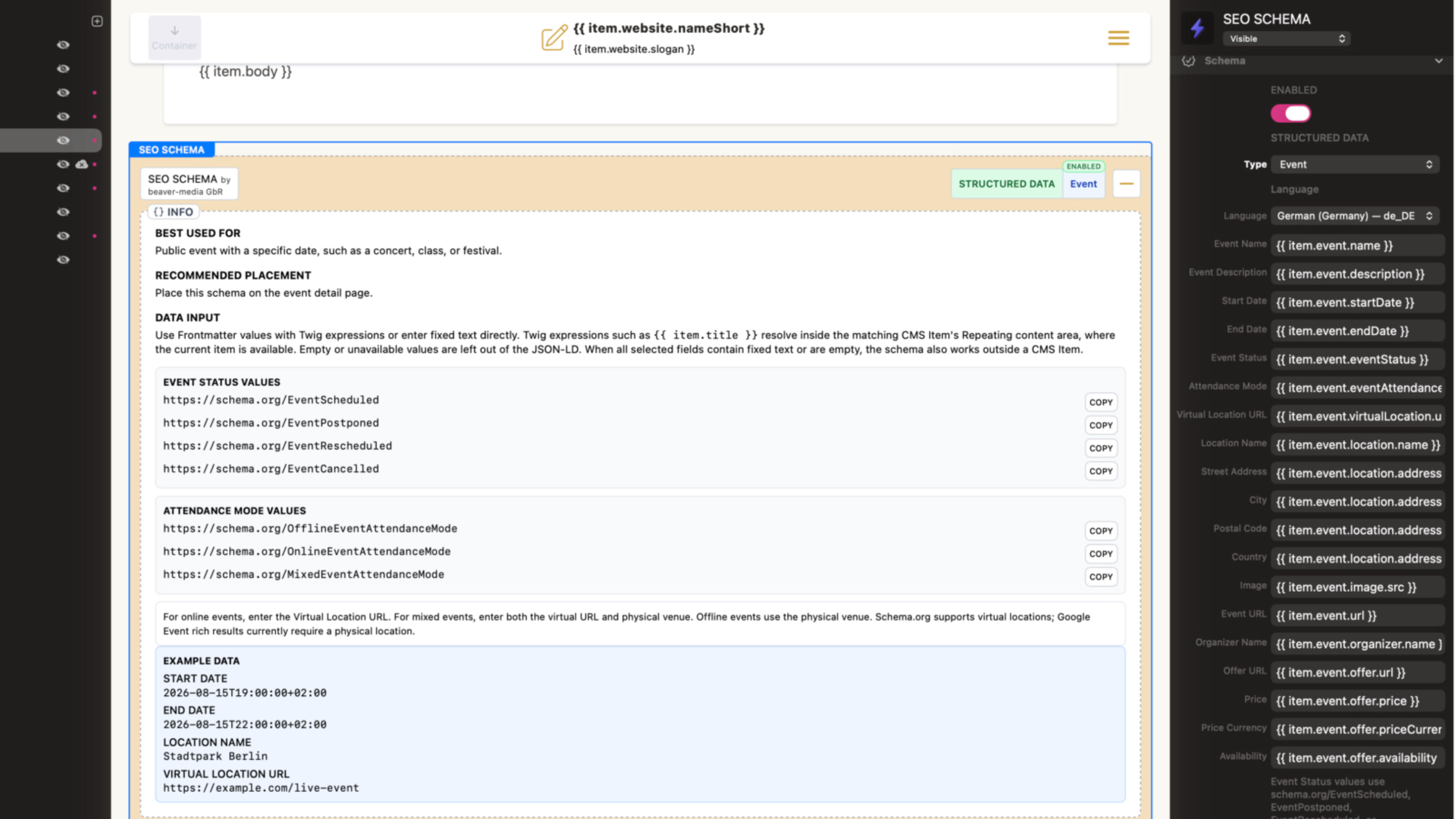1456x819 pixels.
Task: Open the orange hamburger menu
Action: 1118,38
